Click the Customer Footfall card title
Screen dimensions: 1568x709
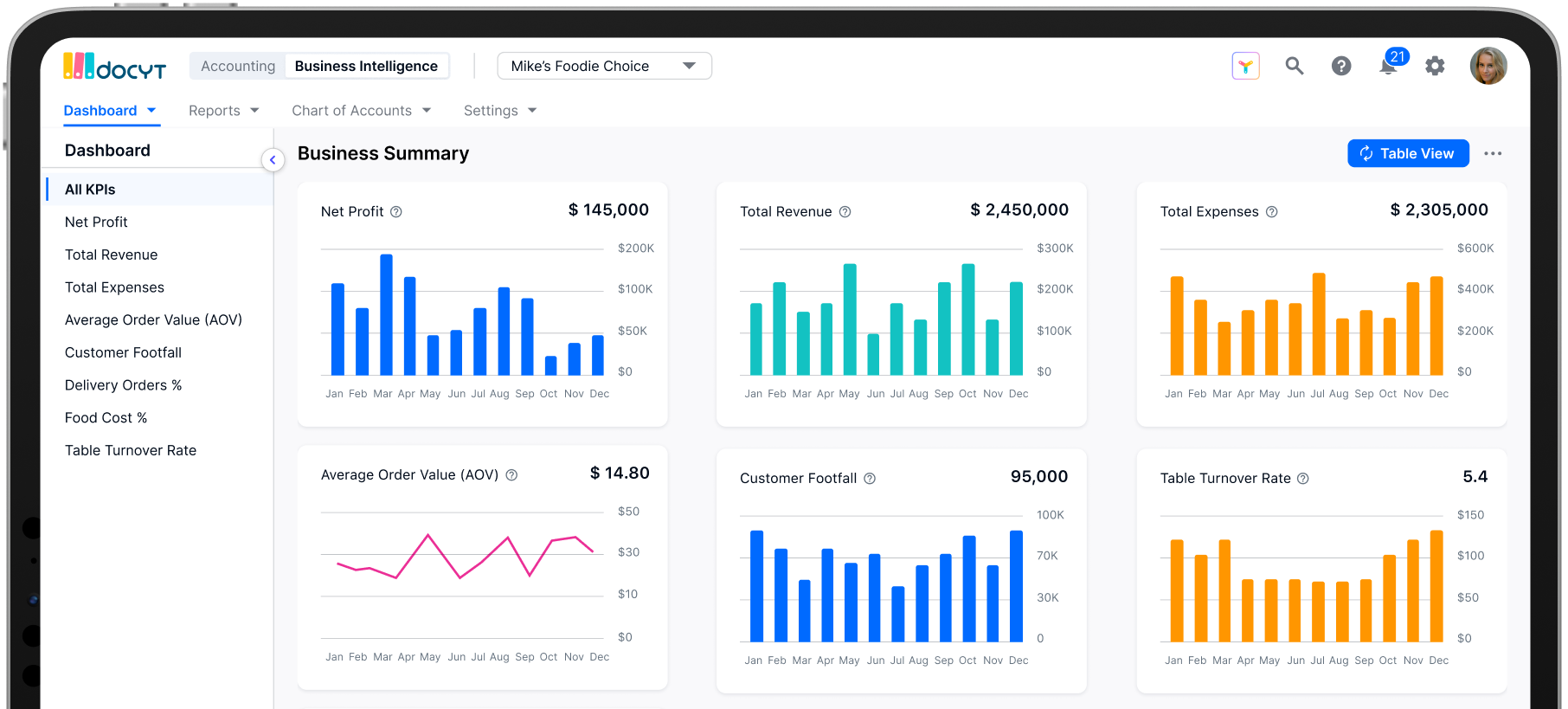click(798, 479)
